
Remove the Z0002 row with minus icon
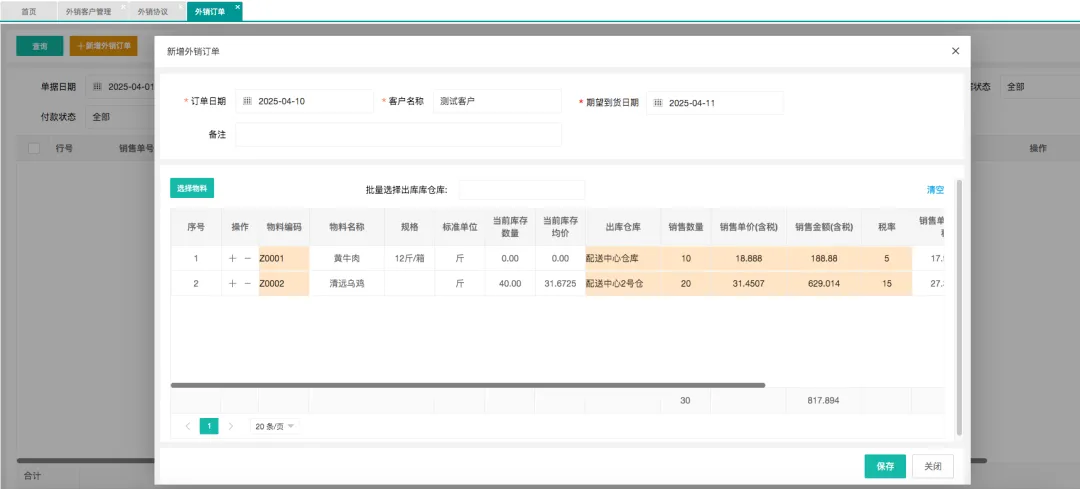click(247, 284)
